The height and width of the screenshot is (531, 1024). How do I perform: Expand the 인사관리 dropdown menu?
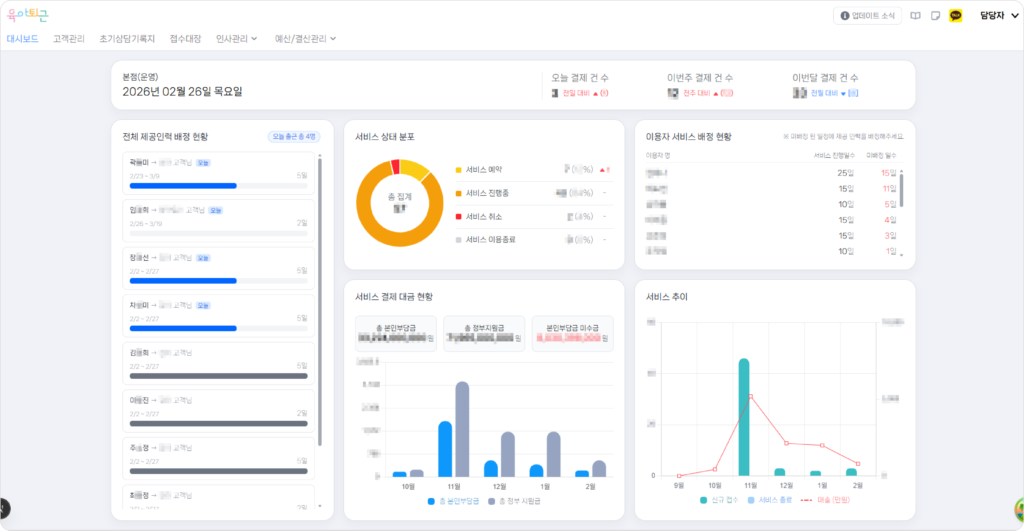pos(236,39)
